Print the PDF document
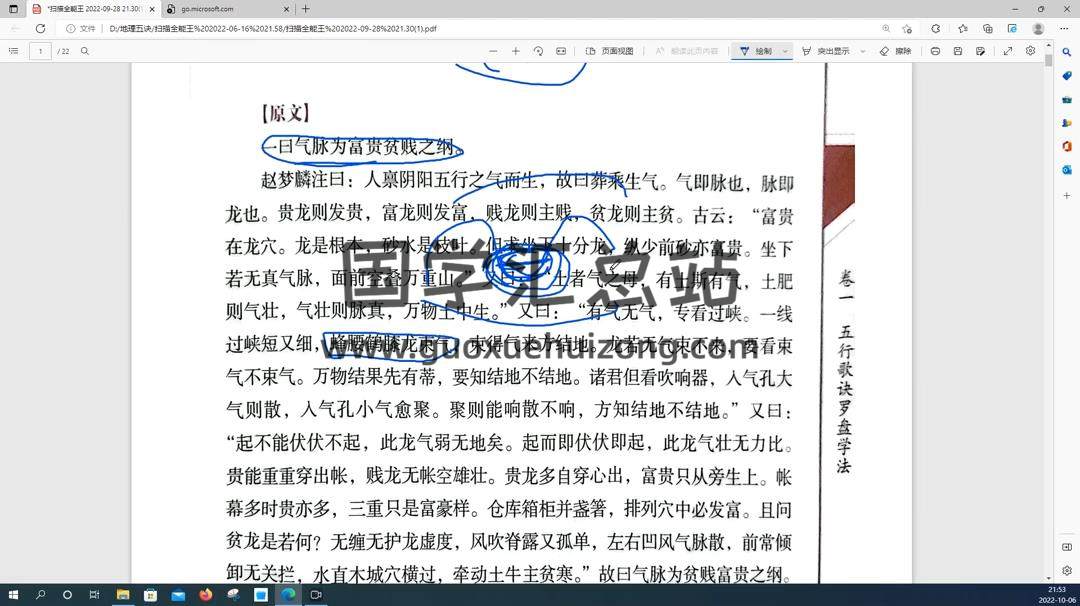This screenshot has height=606, width=1080. tap(935, 51)
